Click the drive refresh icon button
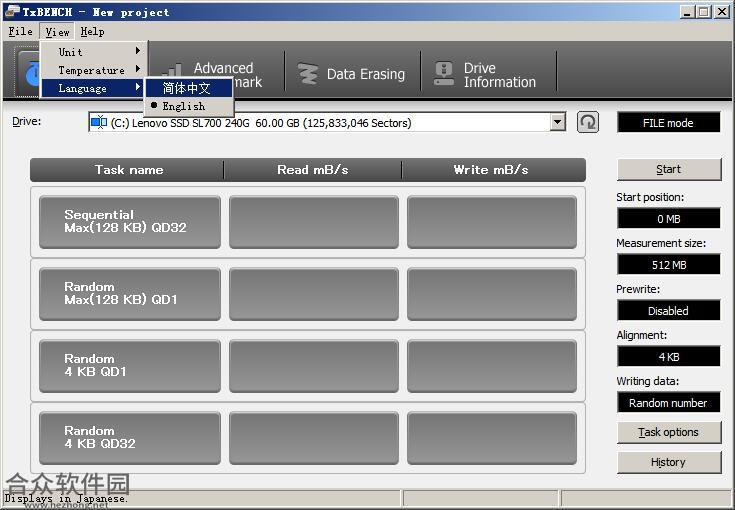 587,122
